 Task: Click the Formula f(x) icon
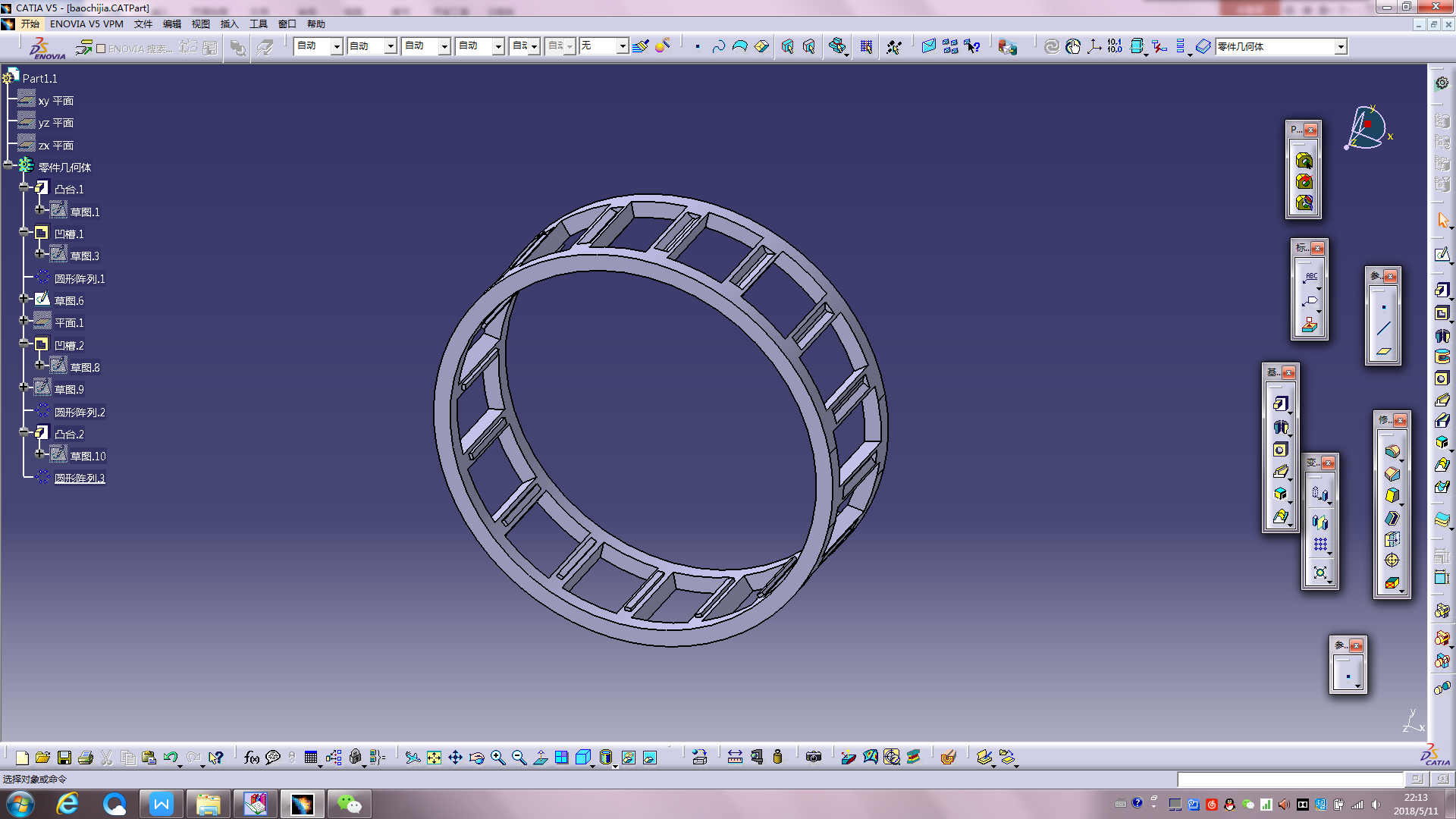252,758
